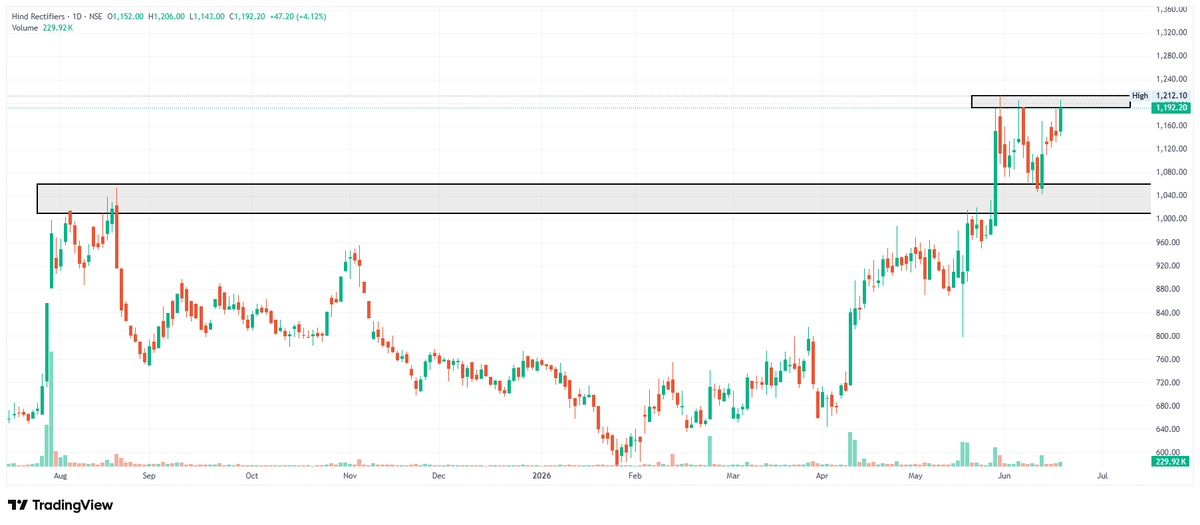Click the High label tag on price axis
The image size is (1200, 525).
click(1140, 96)
